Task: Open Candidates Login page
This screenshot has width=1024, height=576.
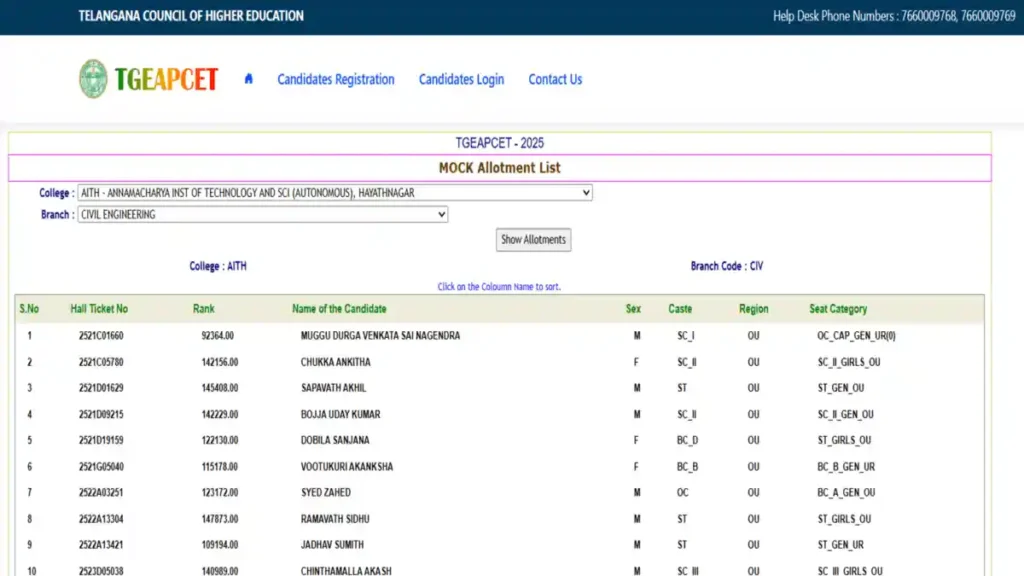Action: 461,79
